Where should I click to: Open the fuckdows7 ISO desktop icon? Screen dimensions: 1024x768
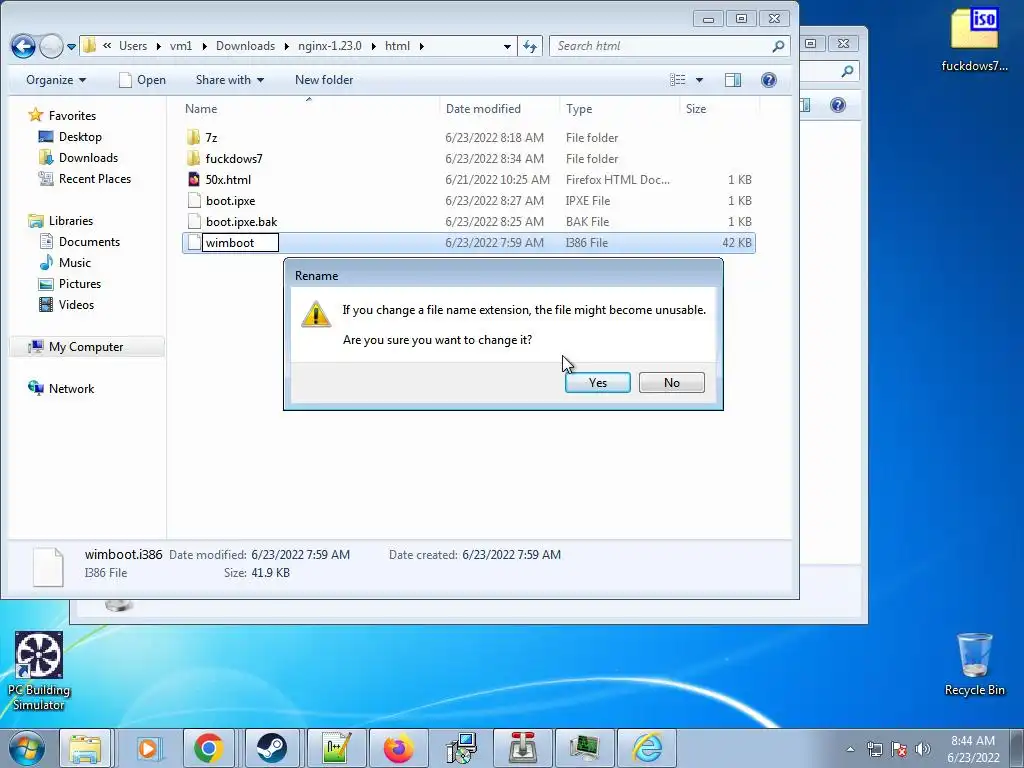(x=974, y=39)
